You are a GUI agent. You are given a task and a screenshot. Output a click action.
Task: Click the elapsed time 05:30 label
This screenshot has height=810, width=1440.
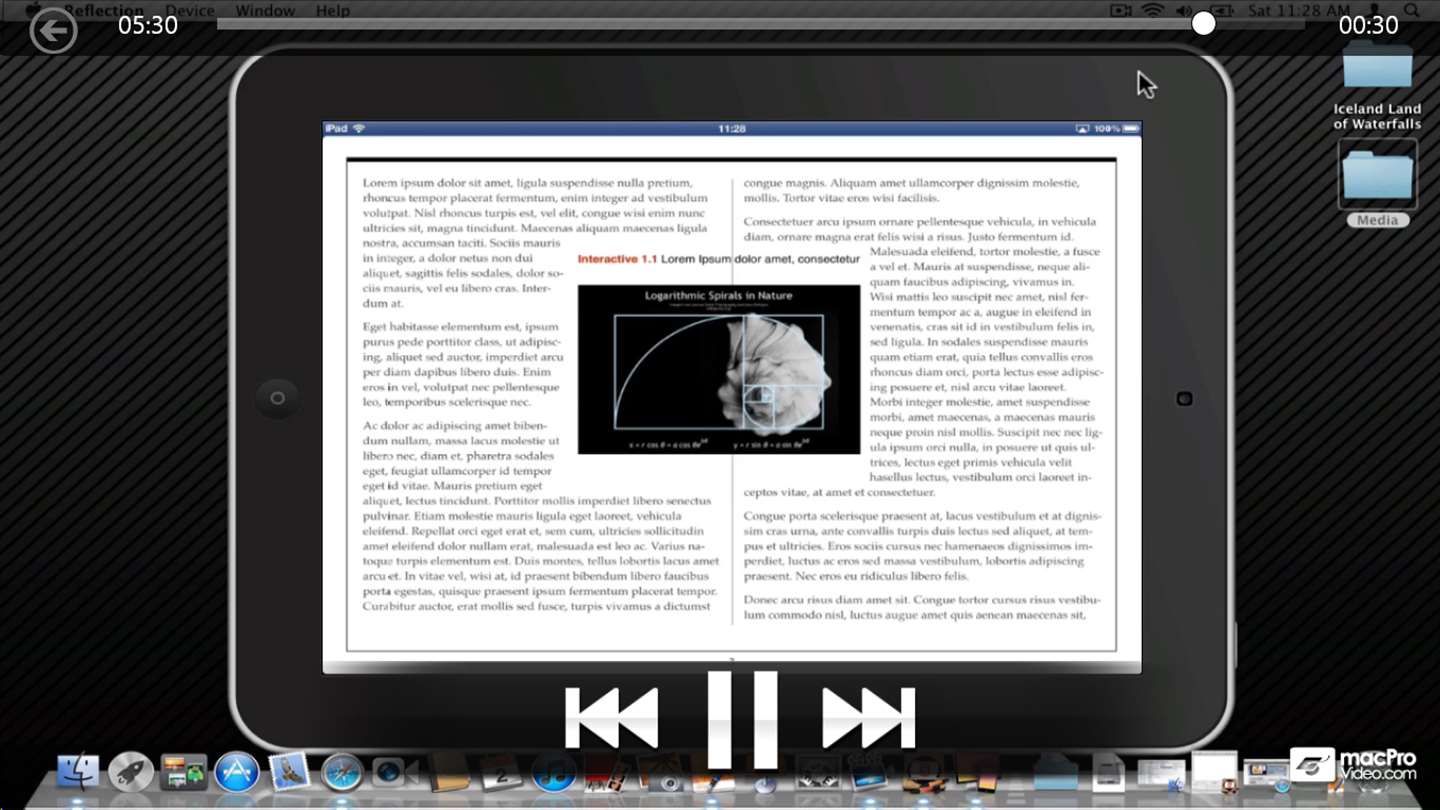click(x=148, y=25)
